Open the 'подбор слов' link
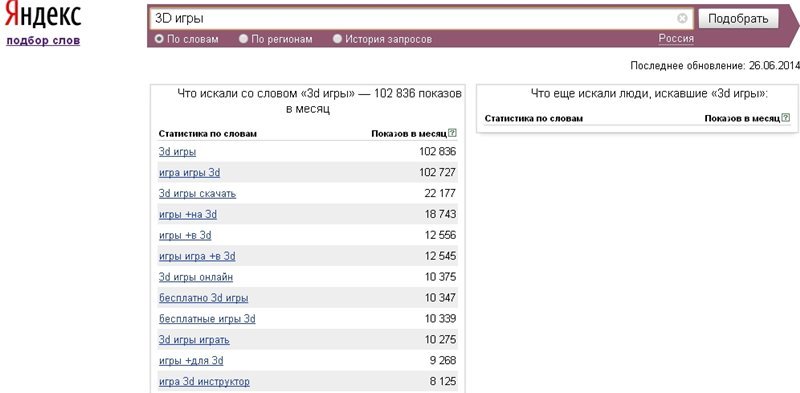This screenshot has height=393, width=800. [x=43, y=41]
